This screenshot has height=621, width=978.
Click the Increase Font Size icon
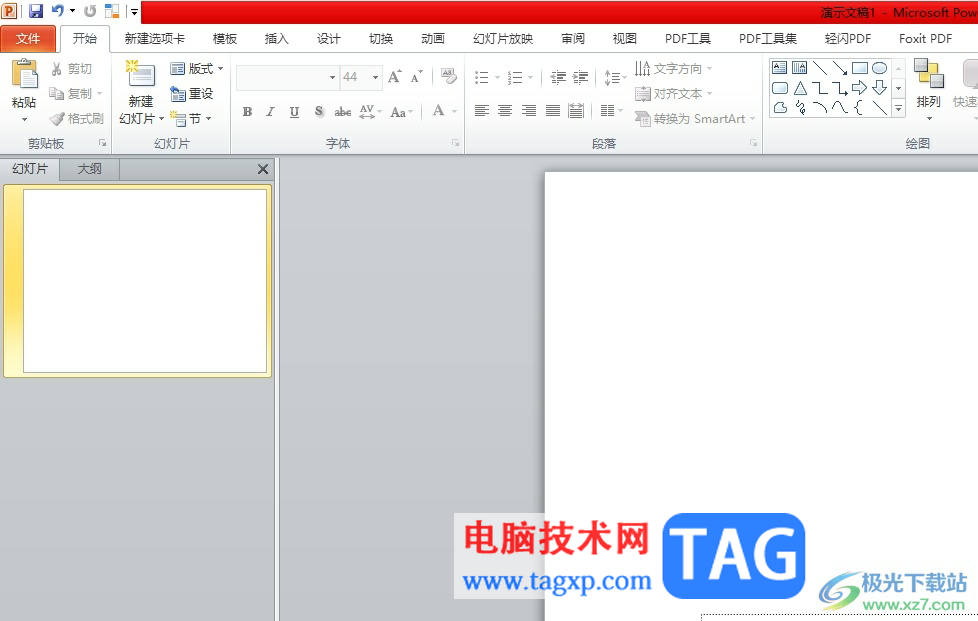pyautogui.click(x=395, y=77)
